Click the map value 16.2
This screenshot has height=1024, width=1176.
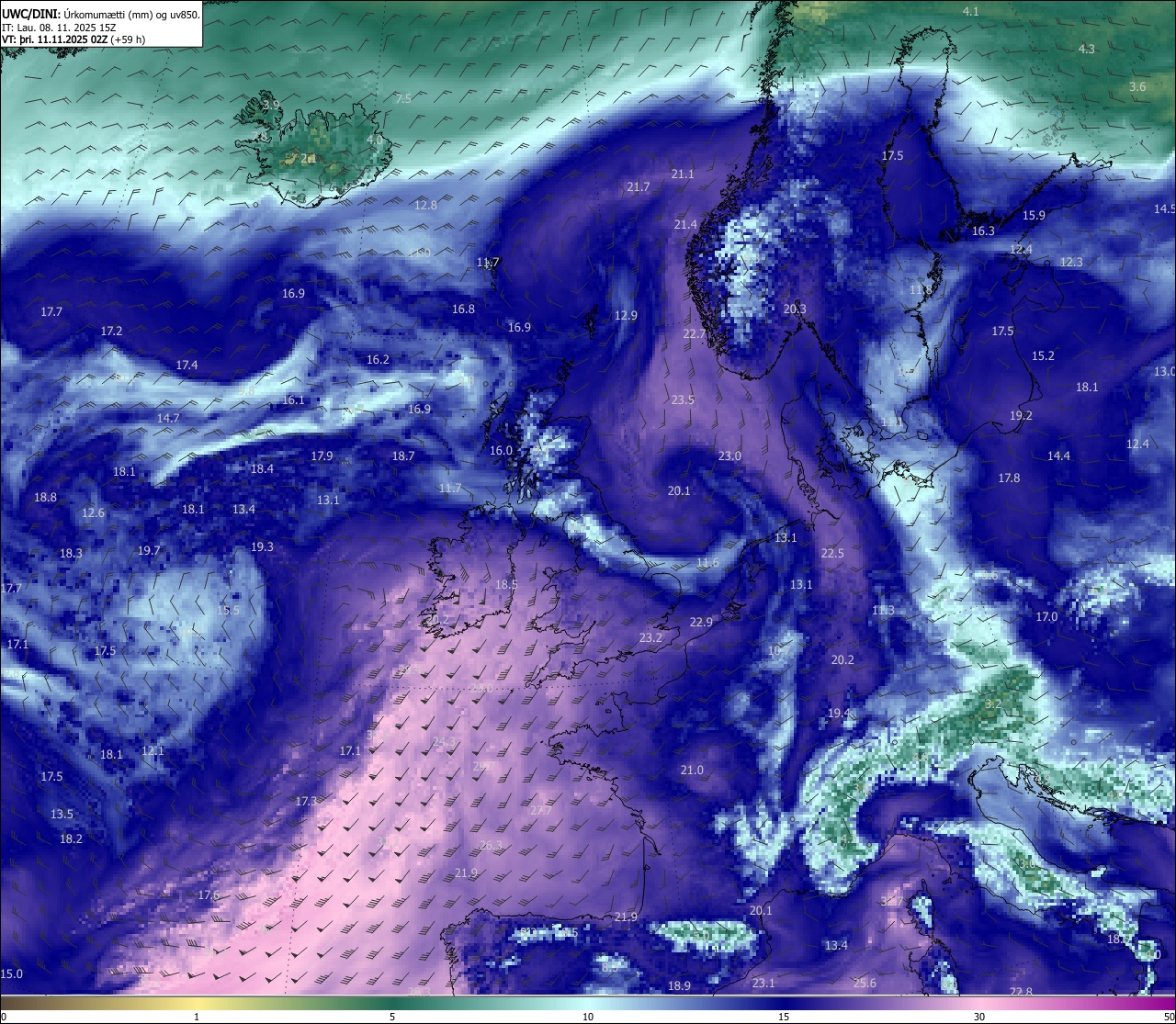click(378, 359)
